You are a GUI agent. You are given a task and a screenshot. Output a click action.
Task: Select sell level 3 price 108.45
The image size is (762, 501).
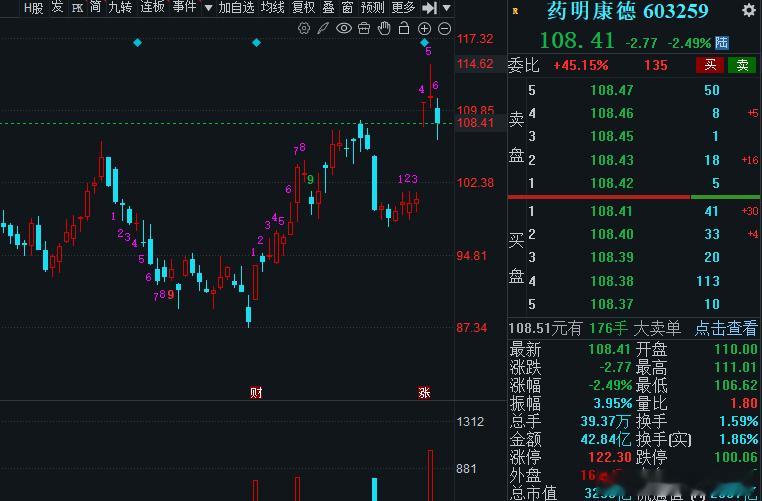click(612, 136)
